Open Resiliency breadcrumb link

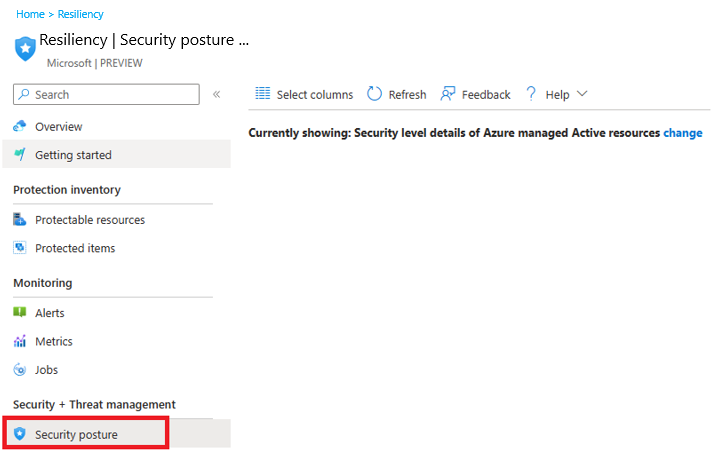click(x=81, y=14)
